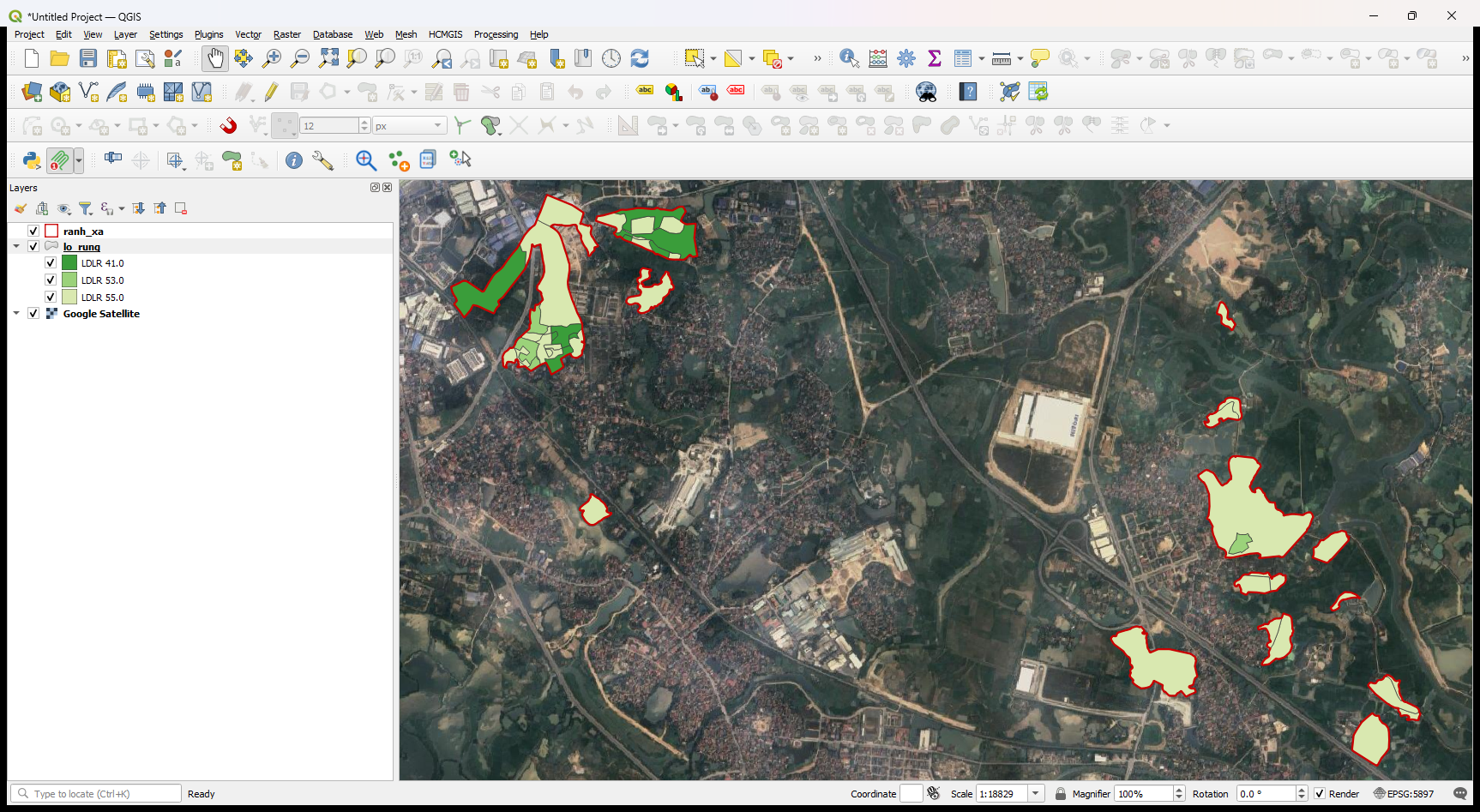Uncheck the LDLR 41.0 class checkbox
The image size is (1480, 812).
click(51, 262)
